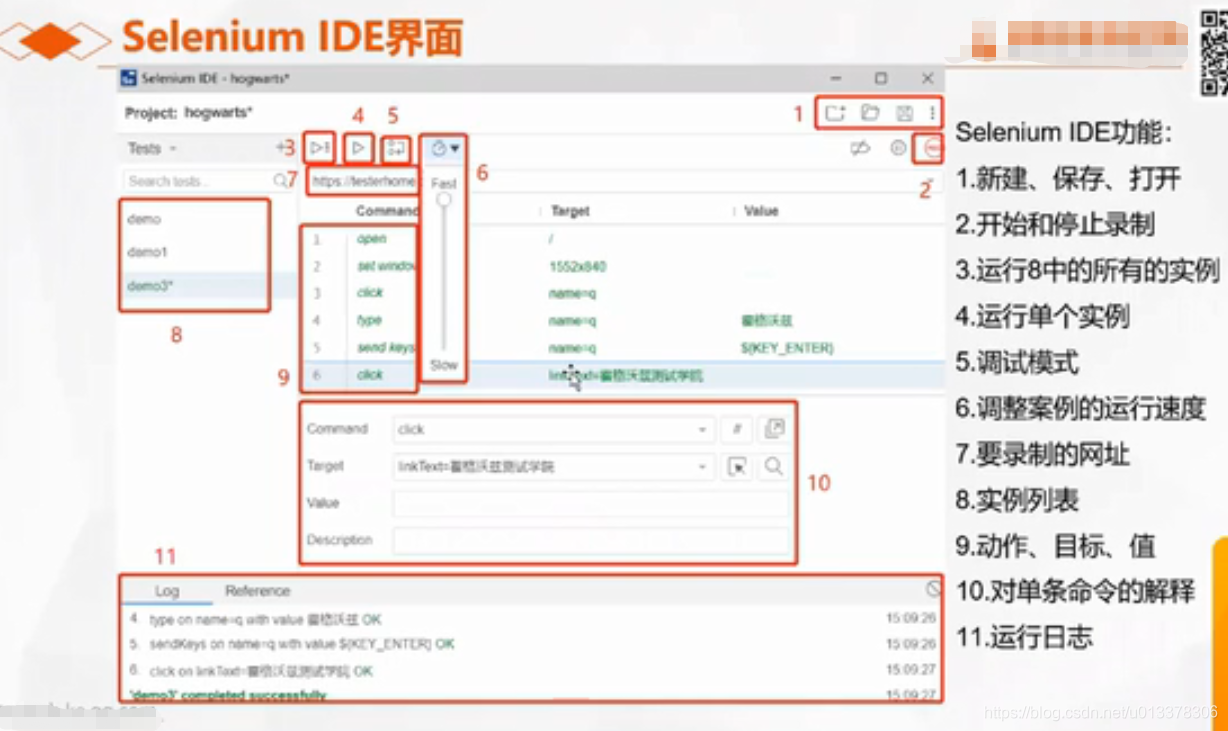Toggle the command comment slashes button
The height and width of the screenshot is (731, 1228).
[736, 429]
